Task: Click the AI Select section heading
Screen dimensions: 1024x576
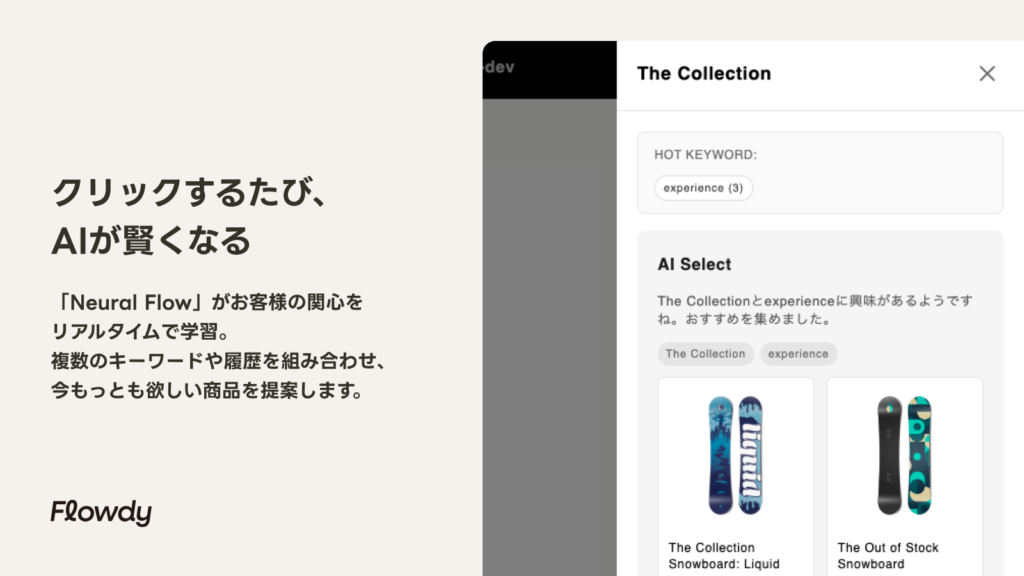Action: 694,264
